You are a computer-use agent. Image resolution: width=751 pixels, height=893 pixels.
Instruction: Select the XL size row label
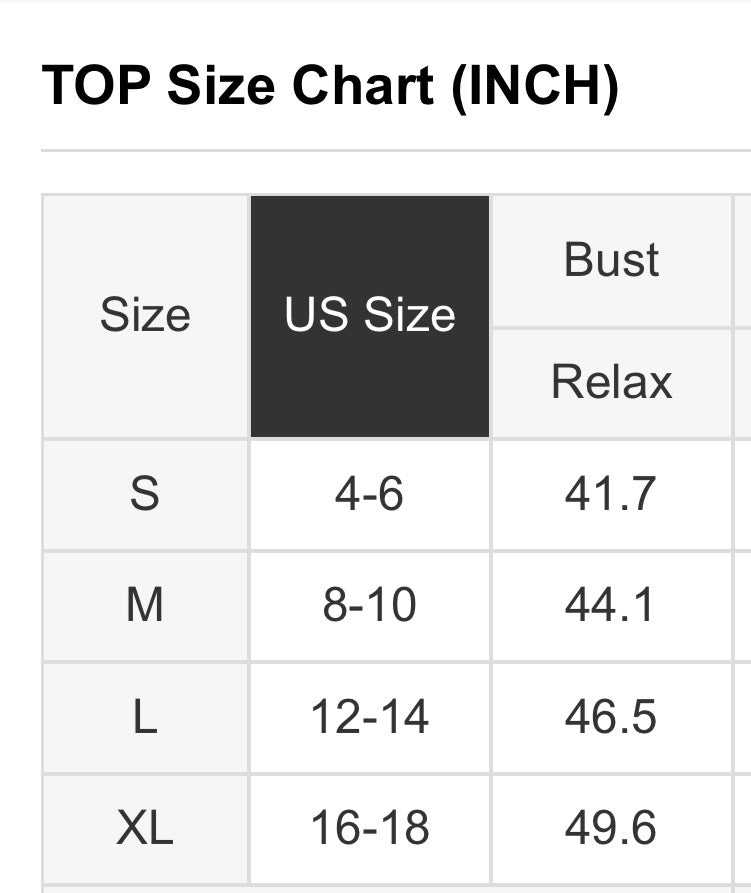(145, 828)
